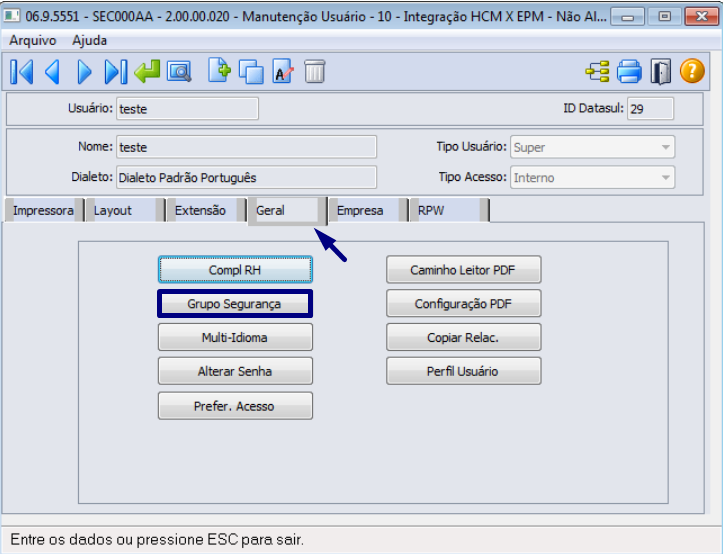Image resolution: width=723 pixels, height=554 pixels.
Task: Click the Copiar Relac. button
Action: [463, 337]
